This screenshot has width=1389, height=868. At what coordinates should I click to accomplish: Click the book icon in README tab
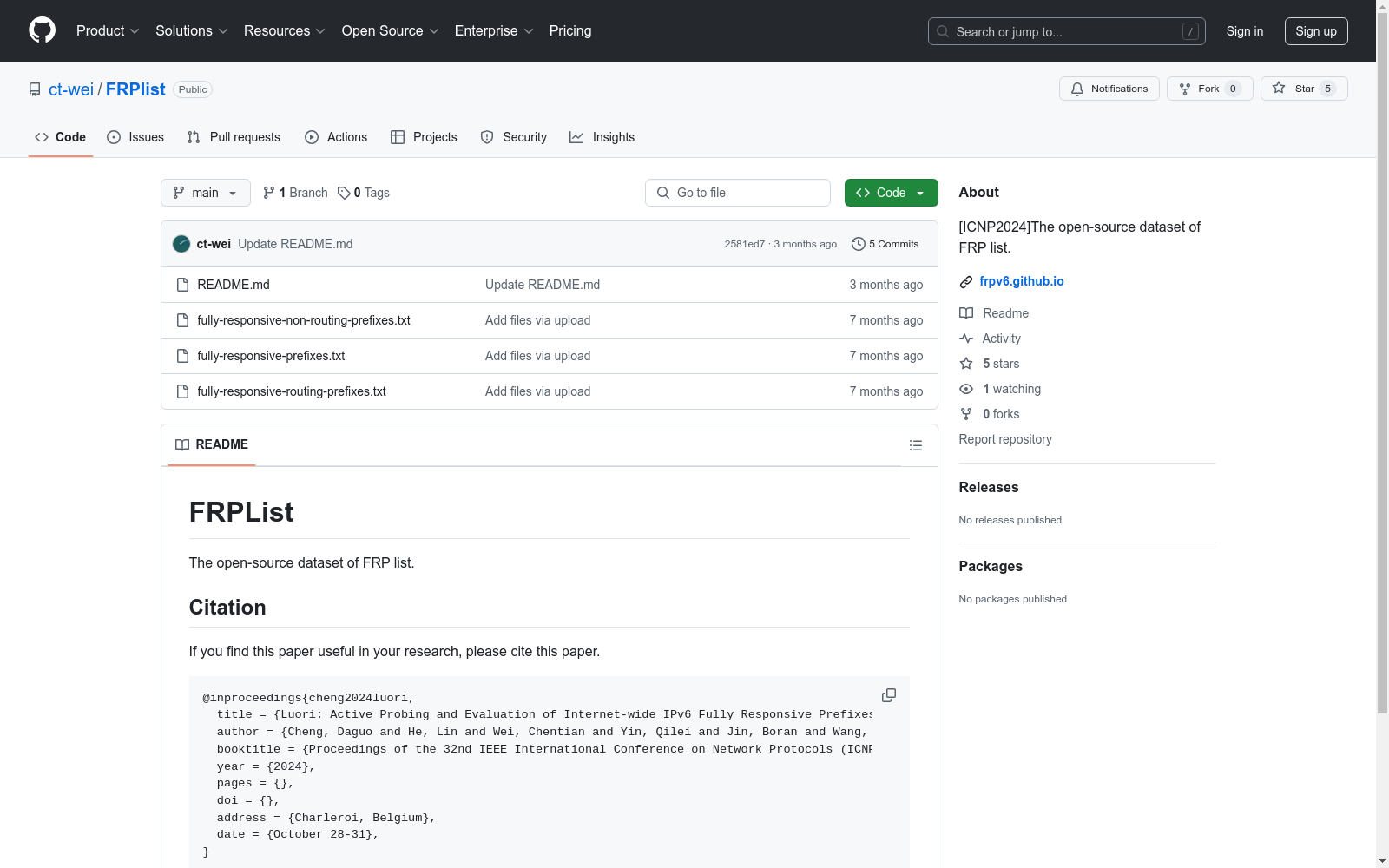(x=182, y=444)
